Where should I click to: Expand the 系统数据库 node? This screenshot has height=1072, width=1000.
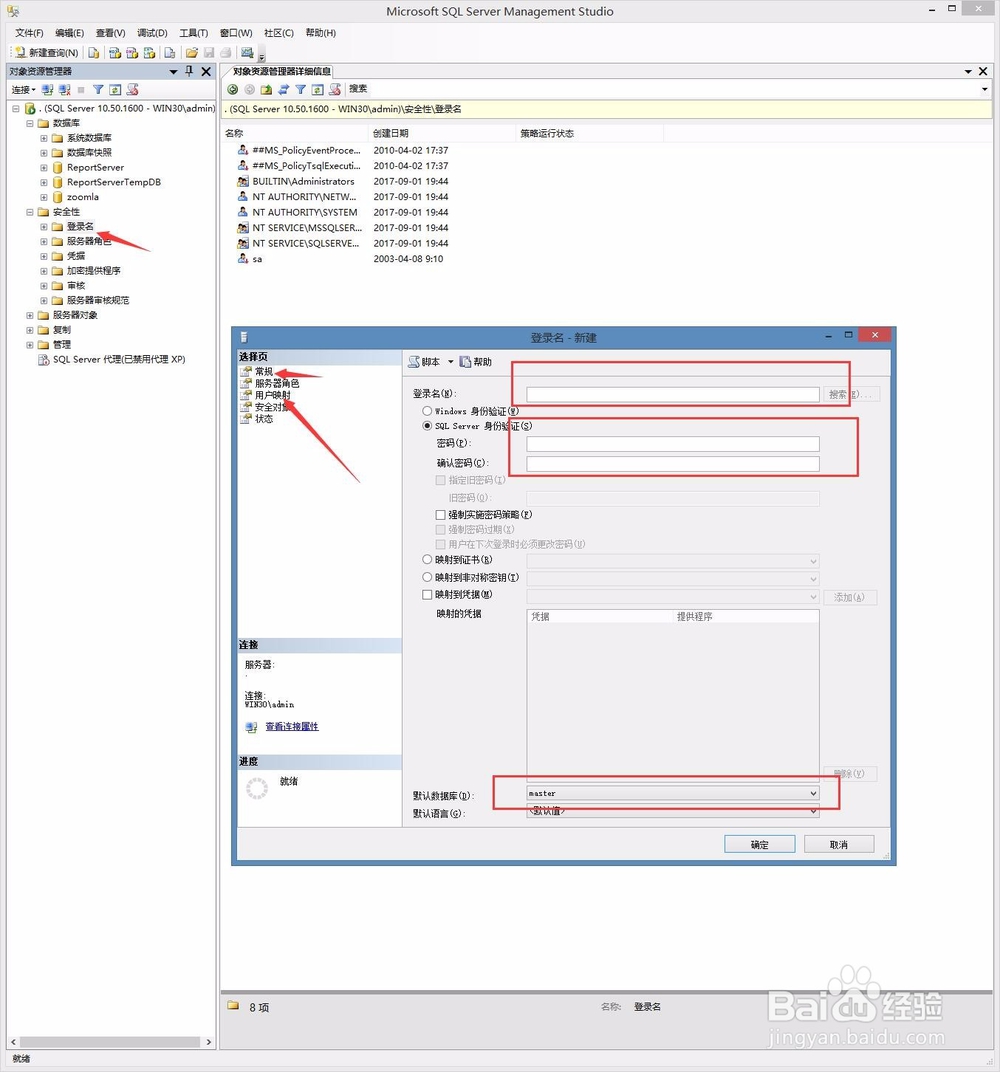(44, 138)
